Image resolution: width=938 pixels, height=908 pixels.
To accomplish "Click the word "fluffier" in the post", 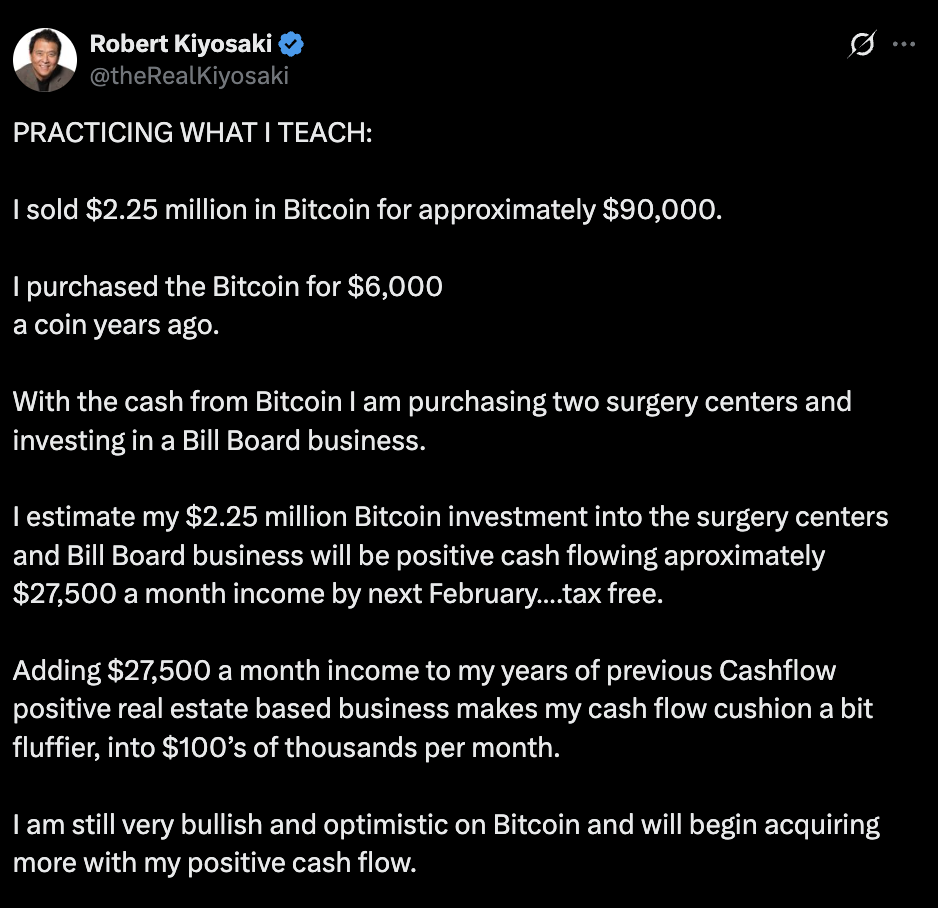I will pos(60,747).
